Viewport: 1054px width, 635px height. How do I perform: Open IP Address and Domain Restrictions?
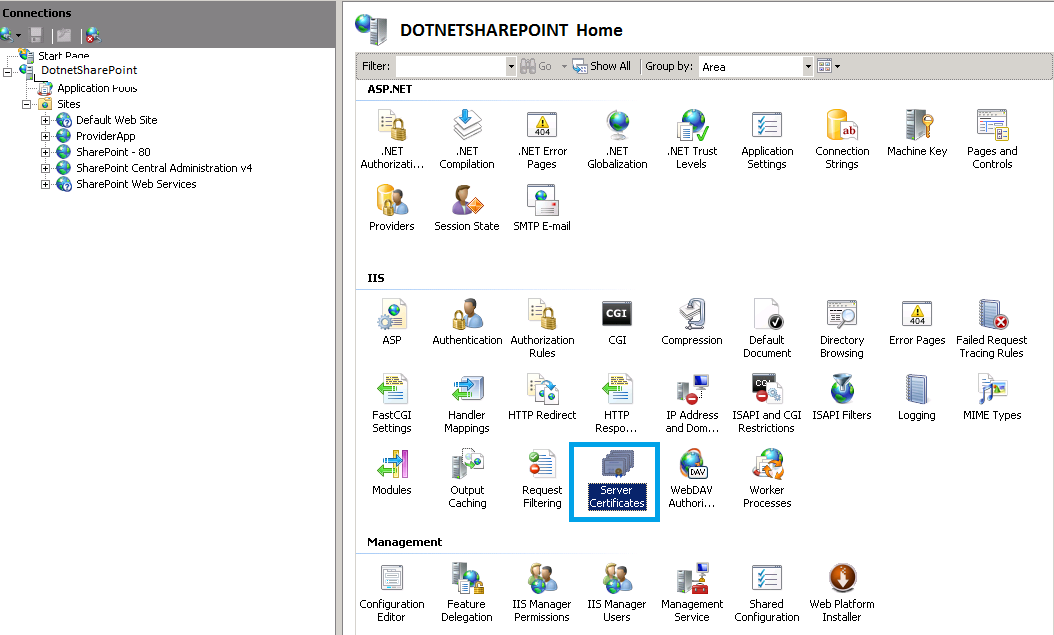click(x=692, y=403)
